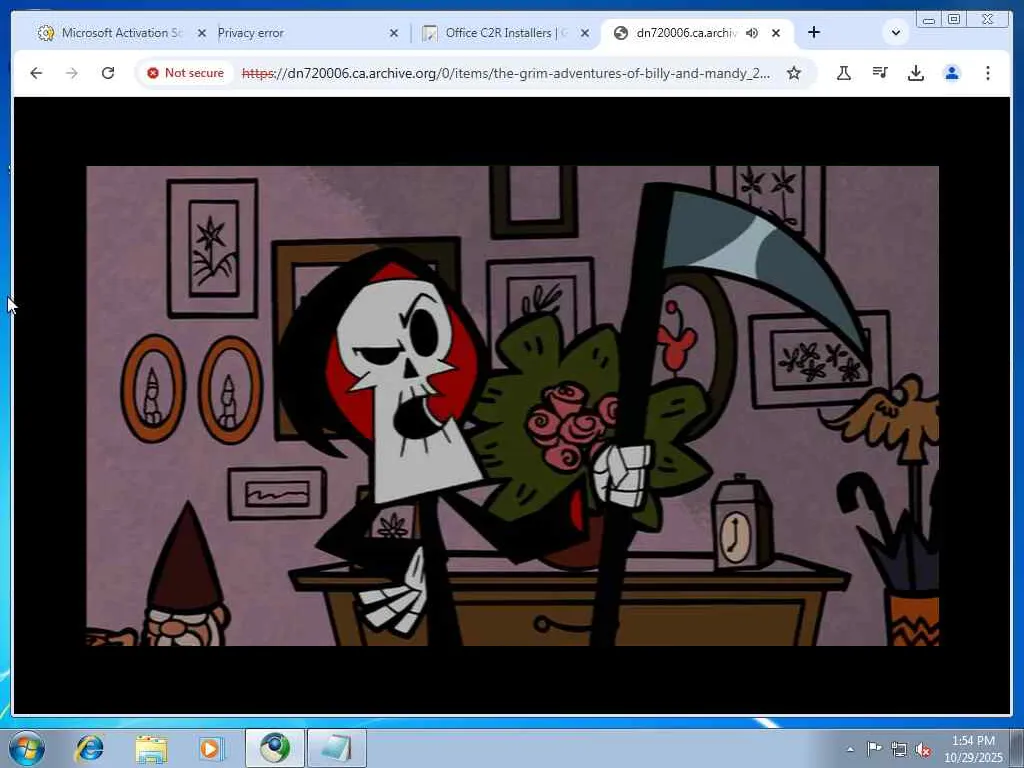Close the Microsoft Activation Scripts tab

[x=202, y=33]
